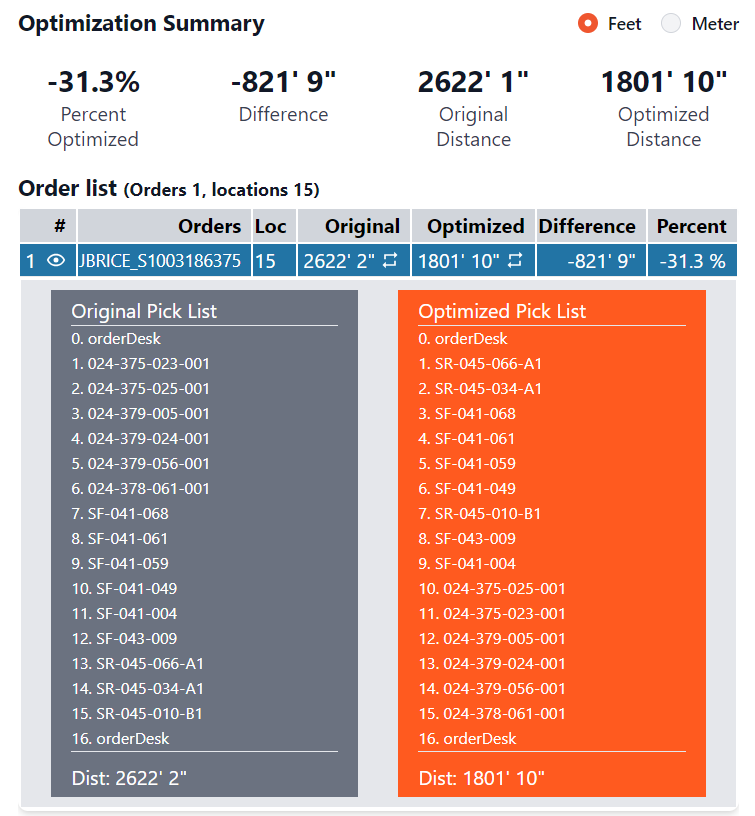Click the swap icon beside 1801' 10" in the order row
The height and width of the screenshot is (816, 755).
(515, 261)
